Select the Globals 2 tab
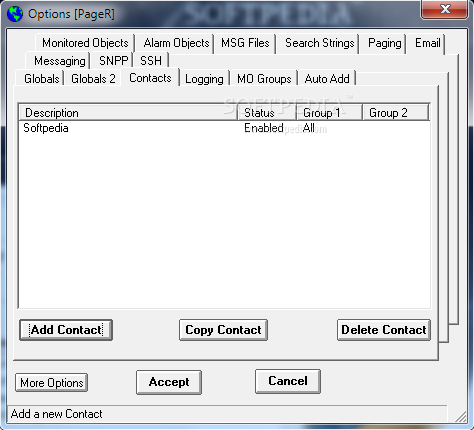The width and height of the screenshot is (474, 430). 93,79
